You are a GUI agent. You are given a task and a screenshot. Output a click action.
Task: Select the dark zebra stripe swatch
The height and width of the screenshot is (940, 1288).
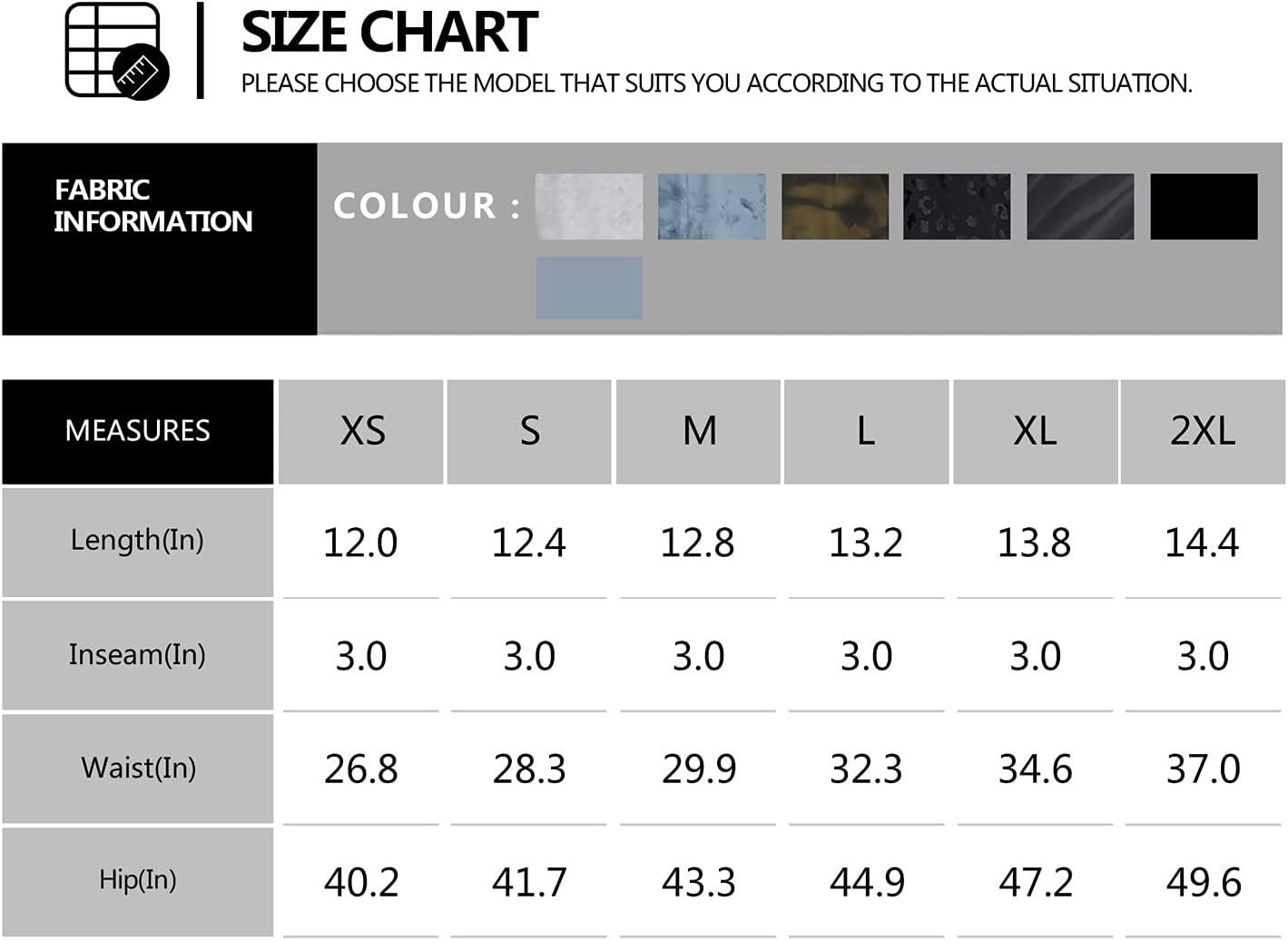[1080, 207]
